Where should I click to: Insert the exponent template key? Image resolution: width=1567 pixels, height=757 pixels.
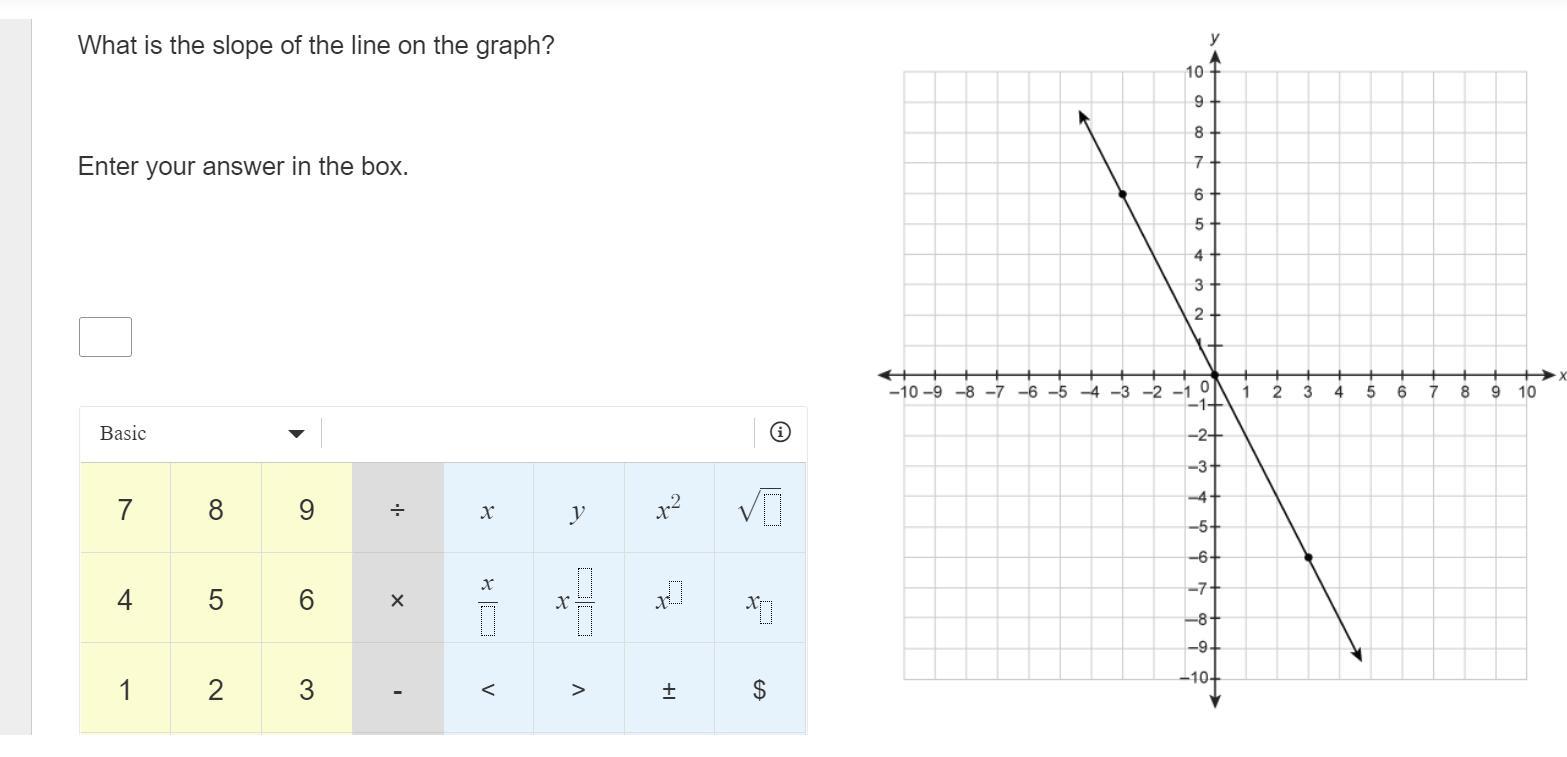coord(669,600)
